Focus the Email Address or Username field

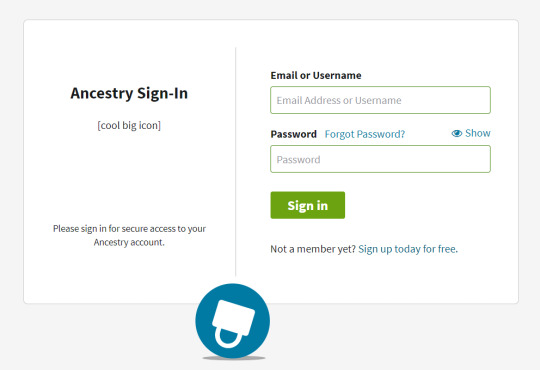tap(380, 100)
